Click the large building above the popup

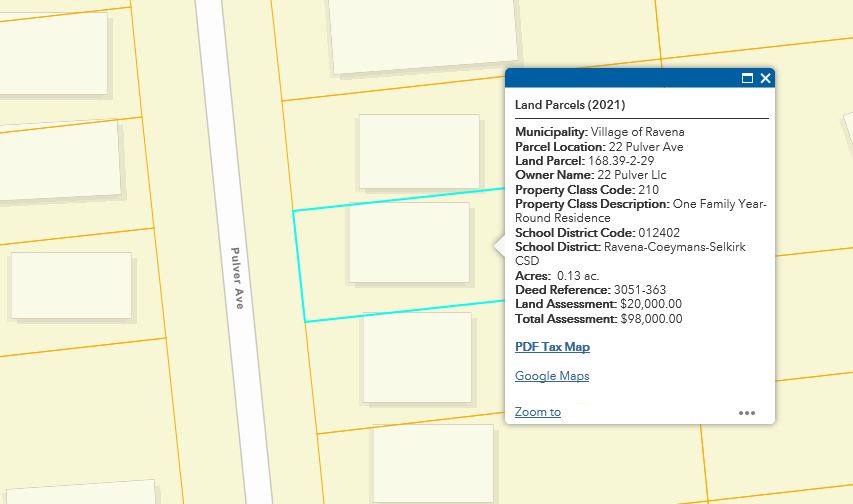point(424,35)
